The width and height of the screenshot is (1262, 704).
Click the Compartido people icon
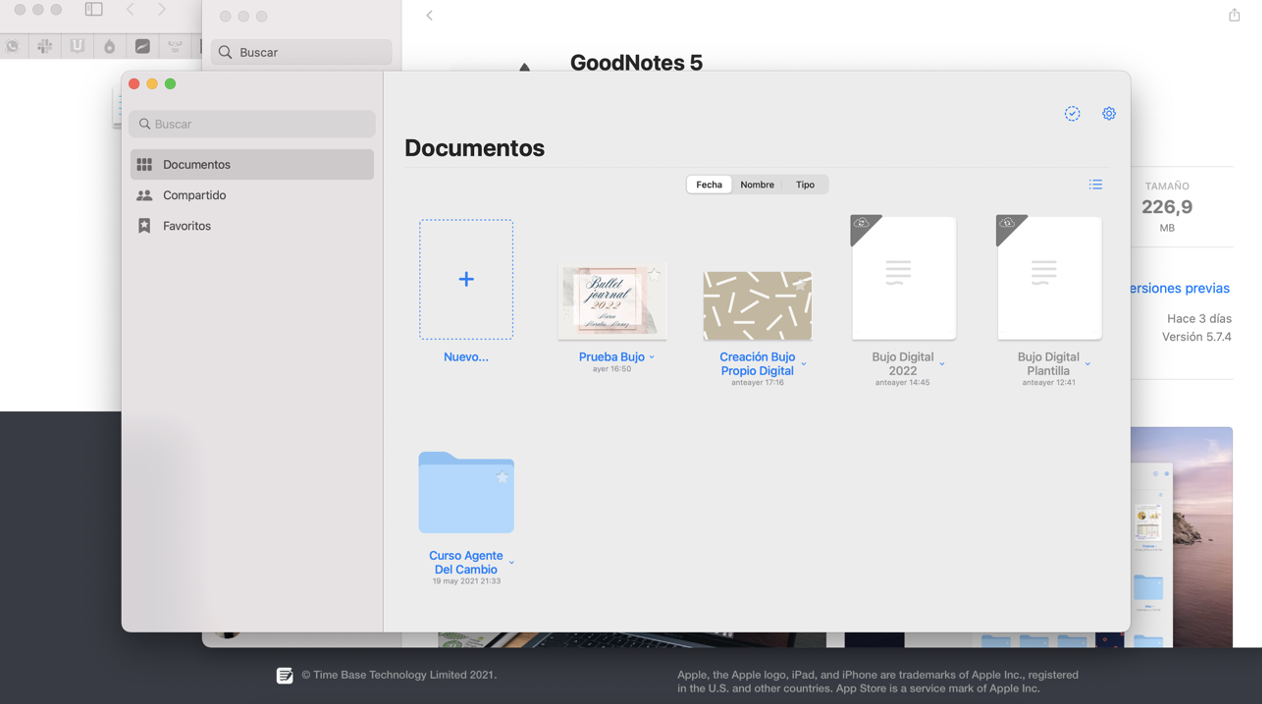(x=144, y=195)
